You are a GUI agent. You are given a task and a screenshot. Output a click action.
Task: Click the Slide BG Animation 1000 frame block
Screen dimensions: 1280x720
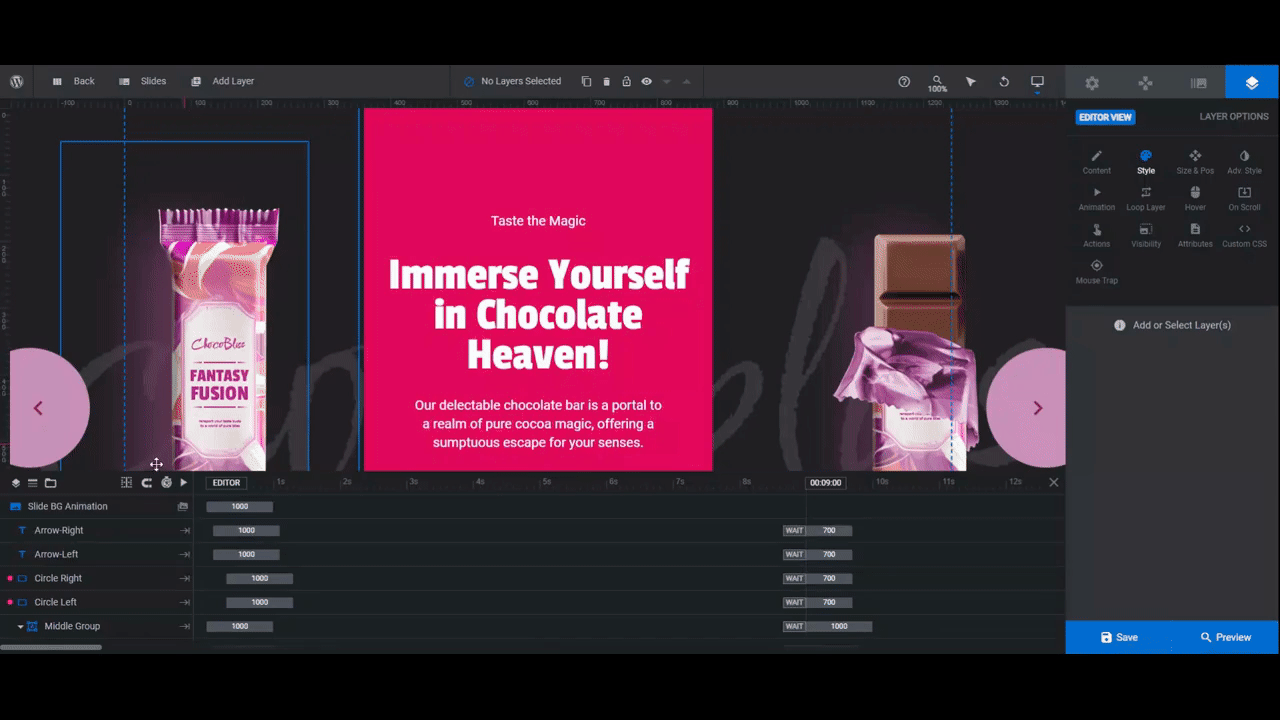(x=240, y=507)
